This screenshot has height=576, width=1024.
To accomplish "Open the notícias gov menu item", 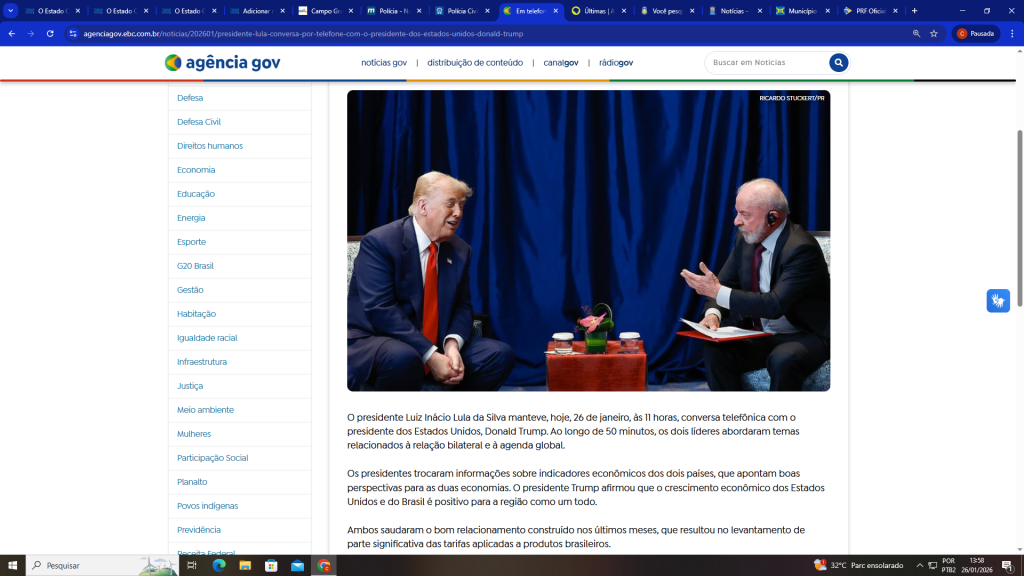I will (x=384, y=63).
